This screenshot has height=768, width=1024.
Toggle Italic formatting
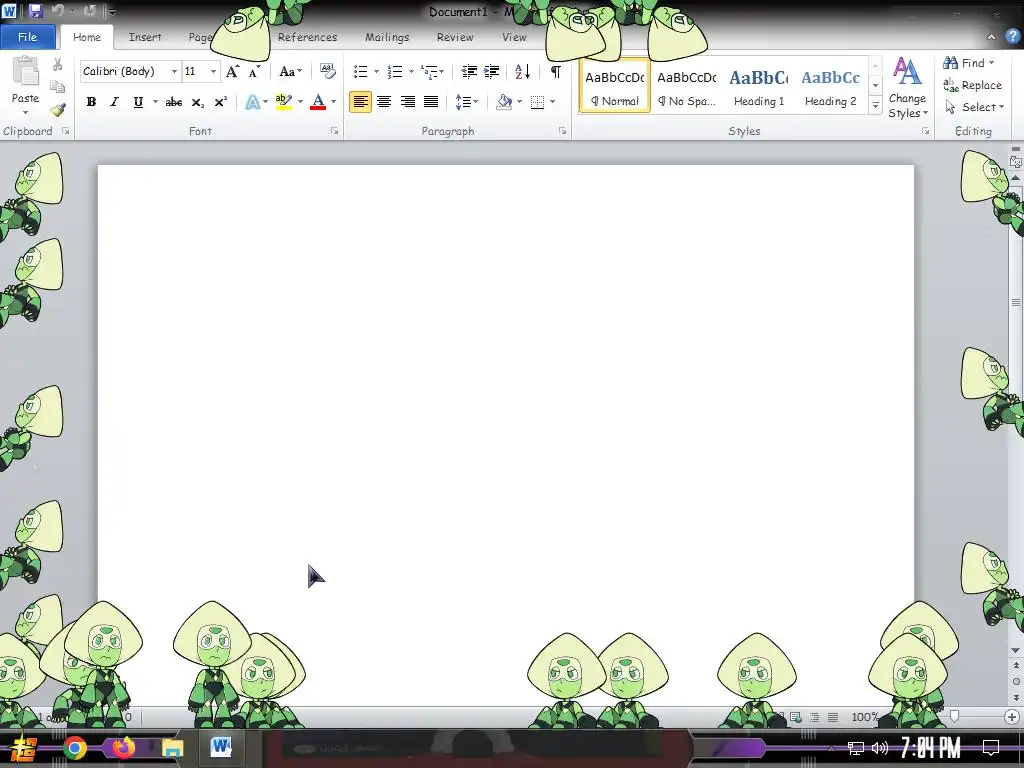(114, 102)
